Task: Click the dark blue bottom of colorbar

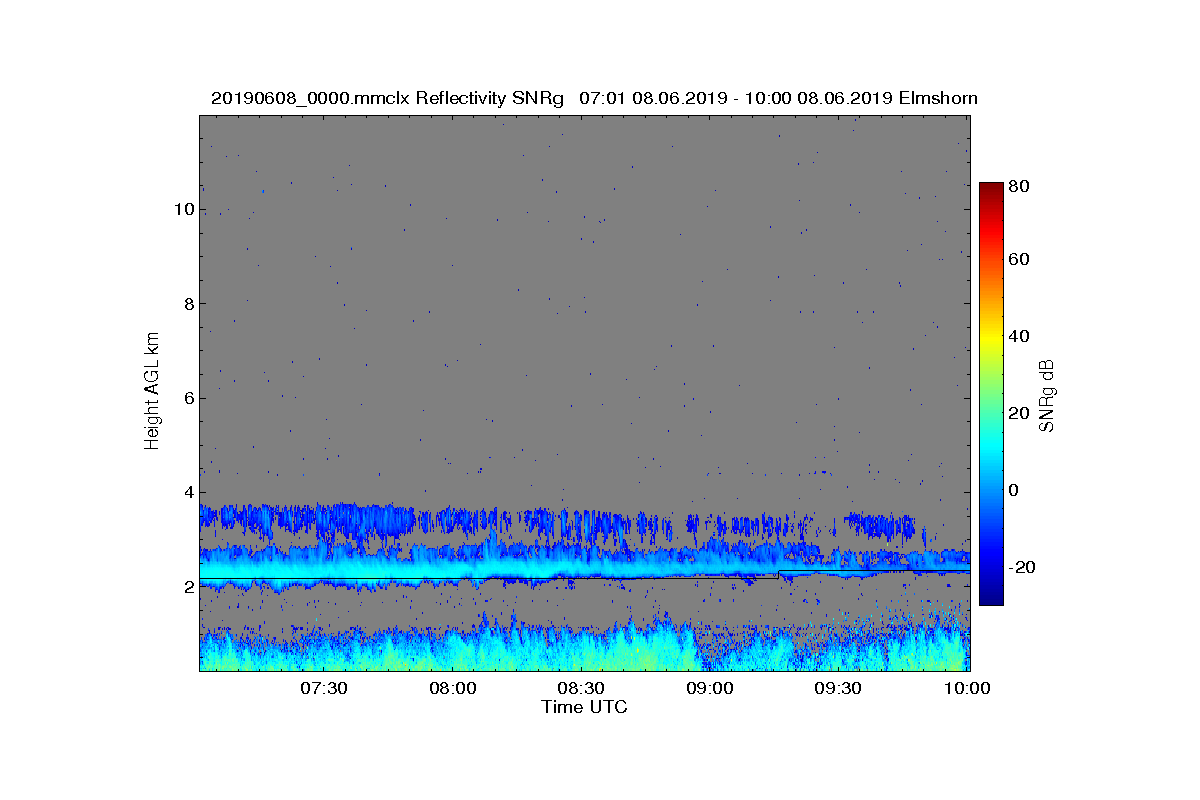Action: [x=990, y=597]
